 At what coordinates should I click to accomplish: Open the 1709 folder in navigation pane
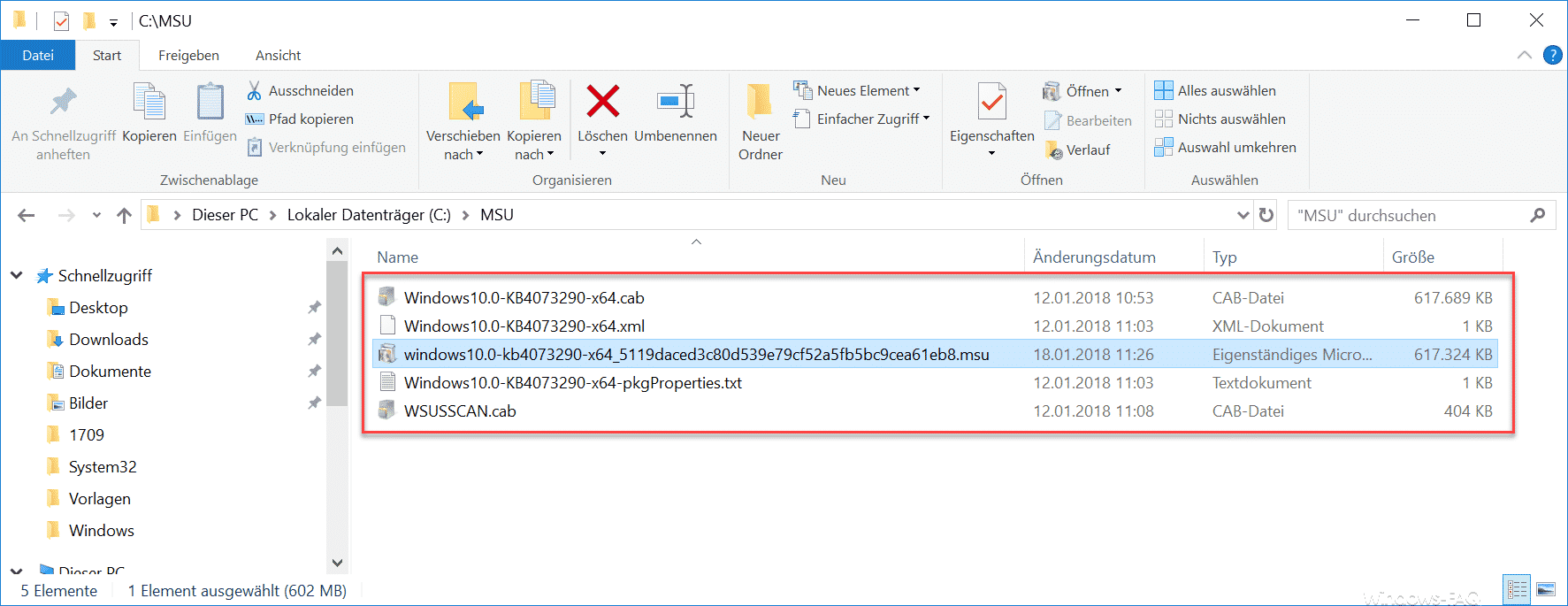pyautogui.click(x=86, y=434)
